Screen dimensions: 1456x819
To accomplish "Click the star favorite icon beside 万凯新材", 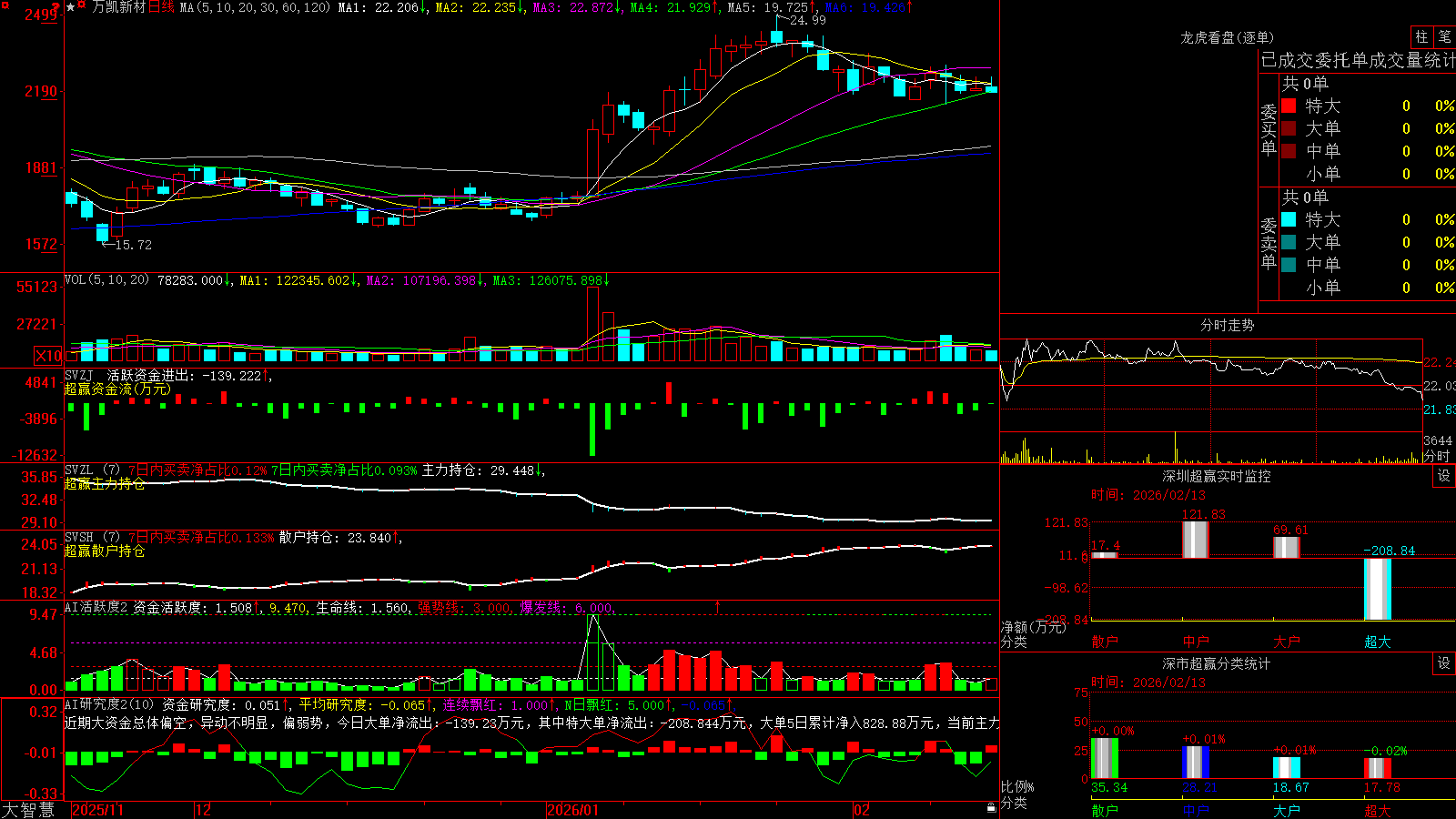I will click(x=71, y=7).
